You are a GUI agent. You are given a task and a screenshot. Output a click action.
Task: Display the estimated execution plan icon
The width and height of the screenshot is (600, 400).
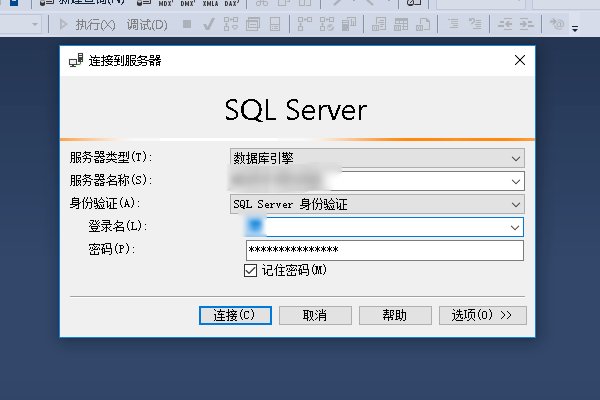coord(231,24)
